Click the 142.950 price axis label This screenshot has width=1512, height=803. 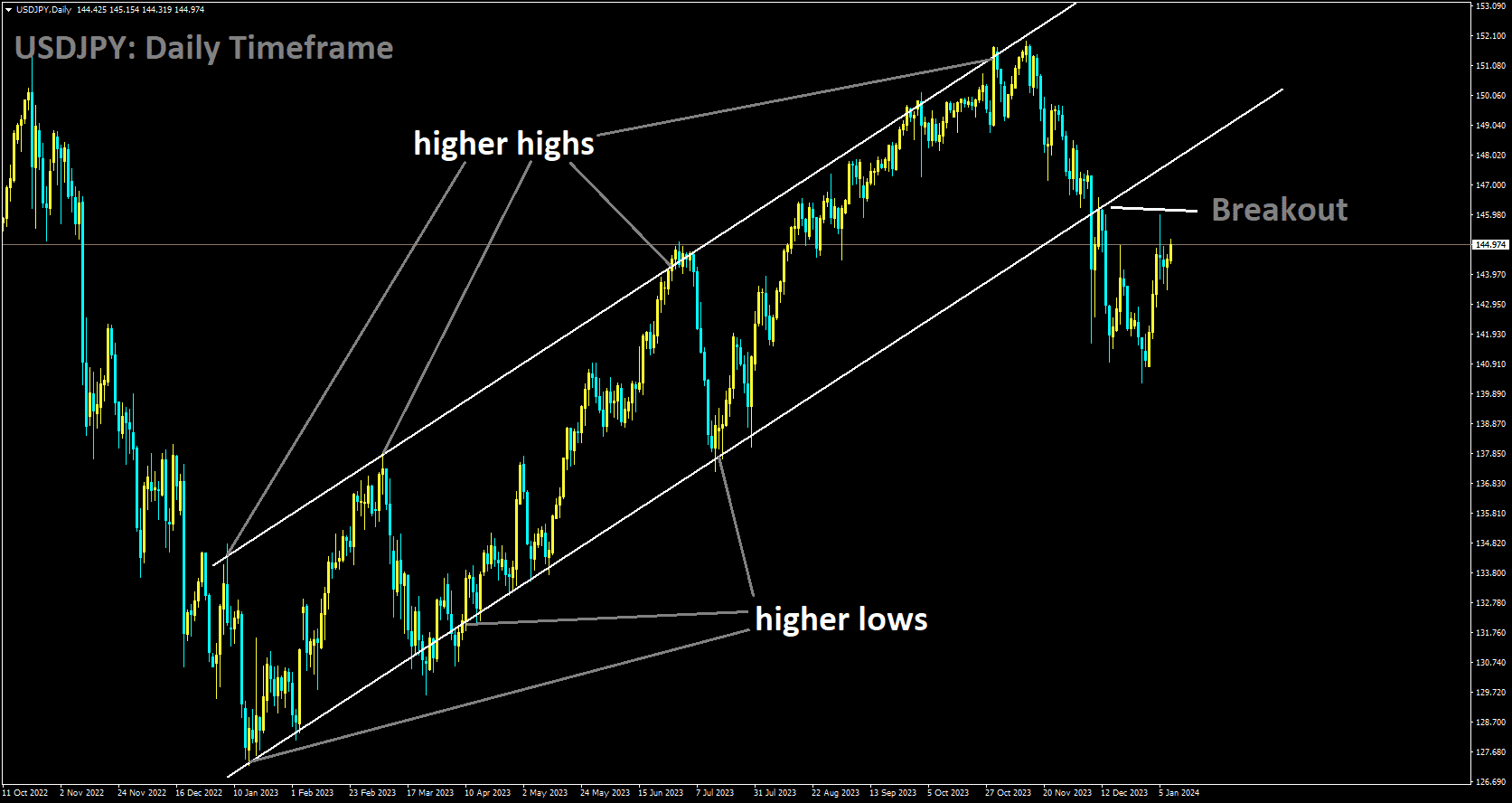[1490, 305]
